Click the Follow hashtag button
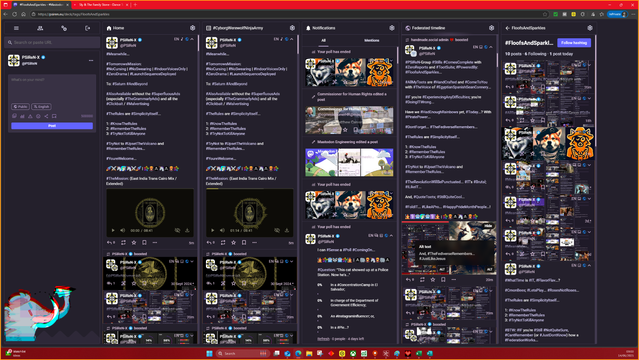639x360 pixels. [574, 42]
